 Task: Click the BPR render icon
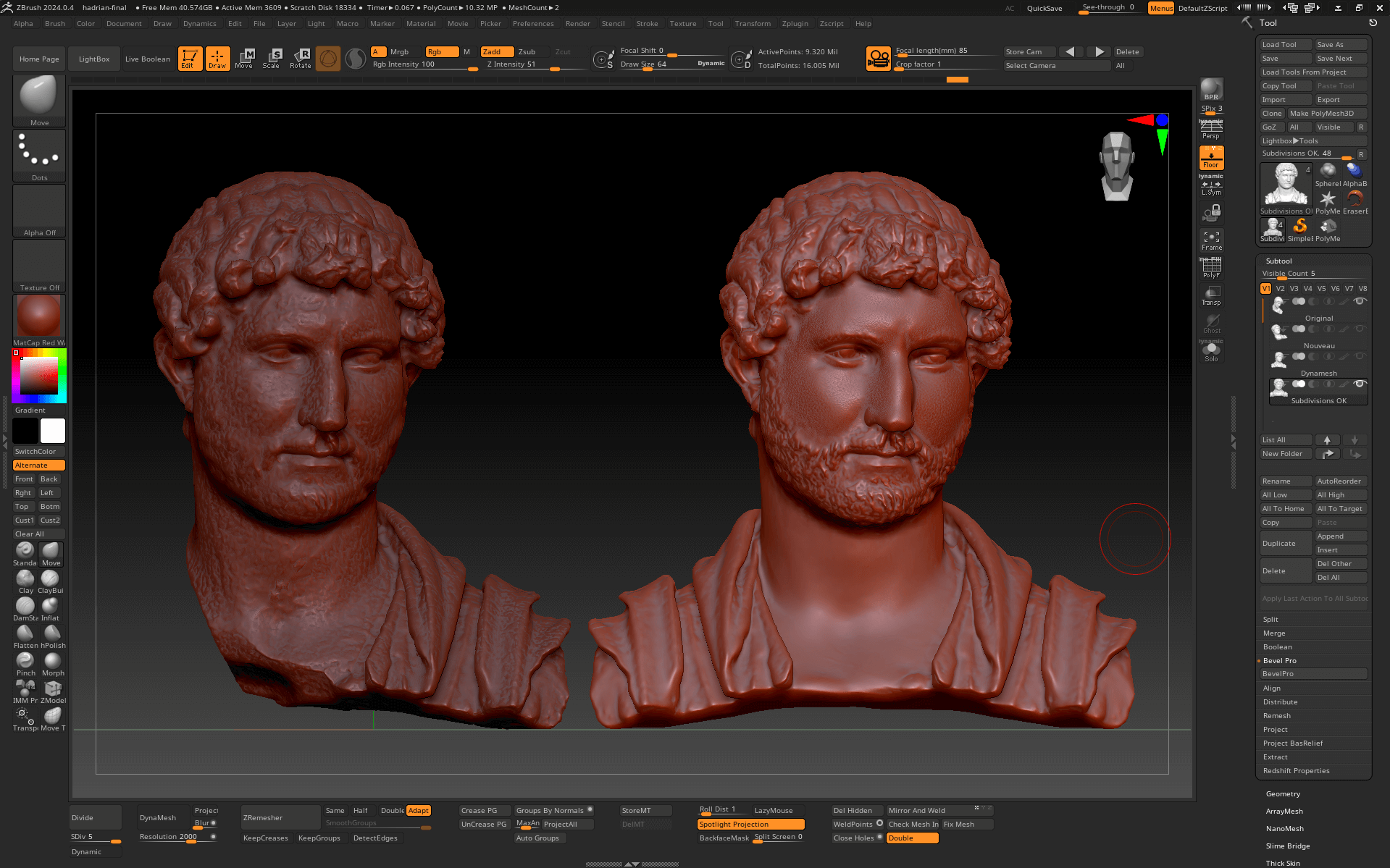[1211, 89]
